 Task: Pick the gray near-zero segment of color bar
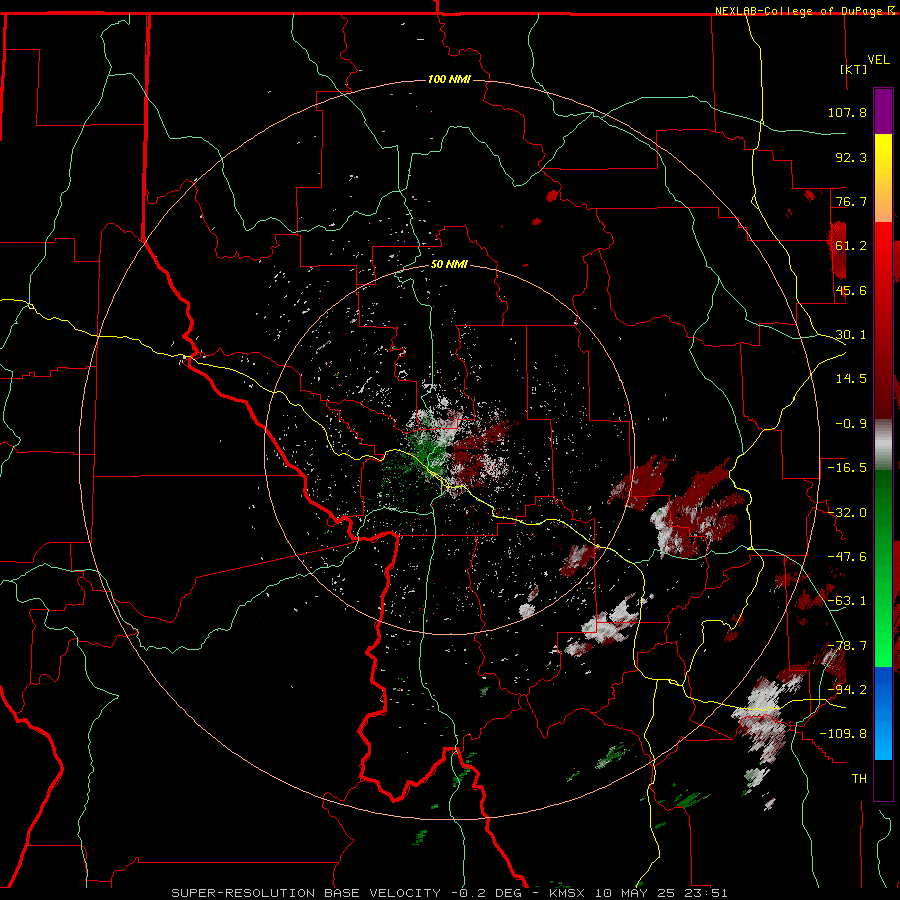pos(883,445)
